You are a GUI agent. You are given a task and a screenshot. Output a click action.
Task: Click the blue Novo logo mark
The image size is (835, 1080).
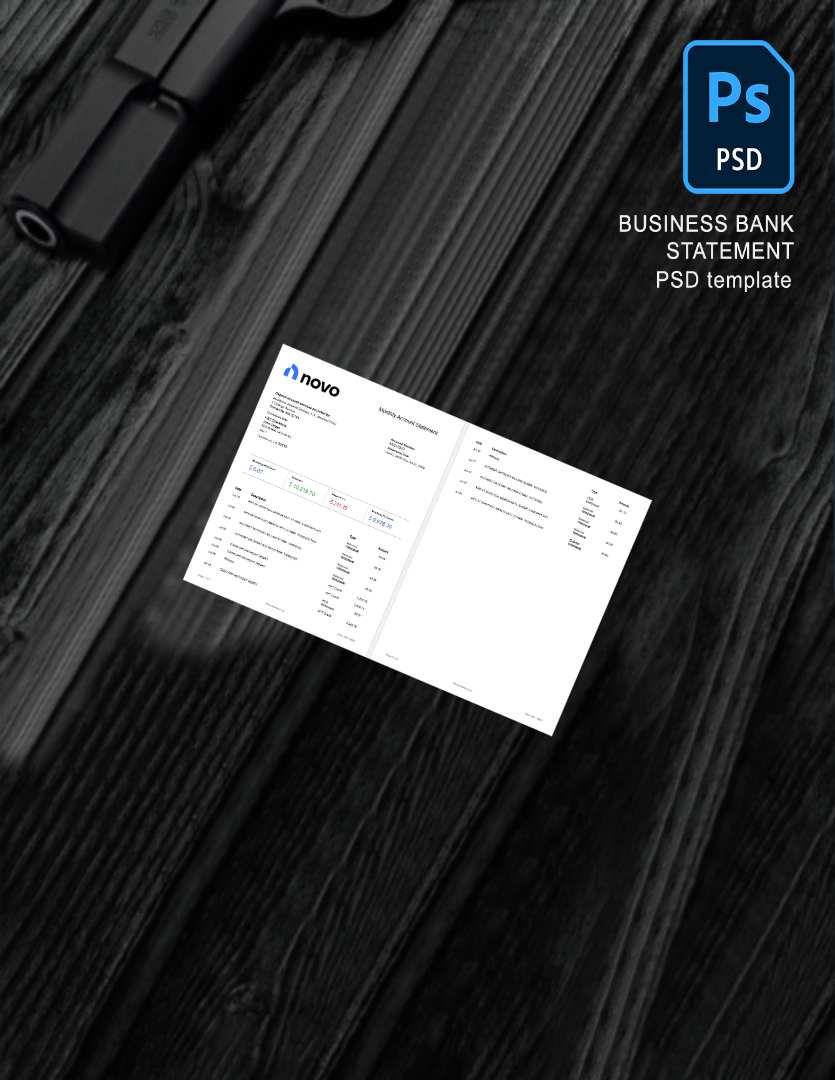pos(291,372)
